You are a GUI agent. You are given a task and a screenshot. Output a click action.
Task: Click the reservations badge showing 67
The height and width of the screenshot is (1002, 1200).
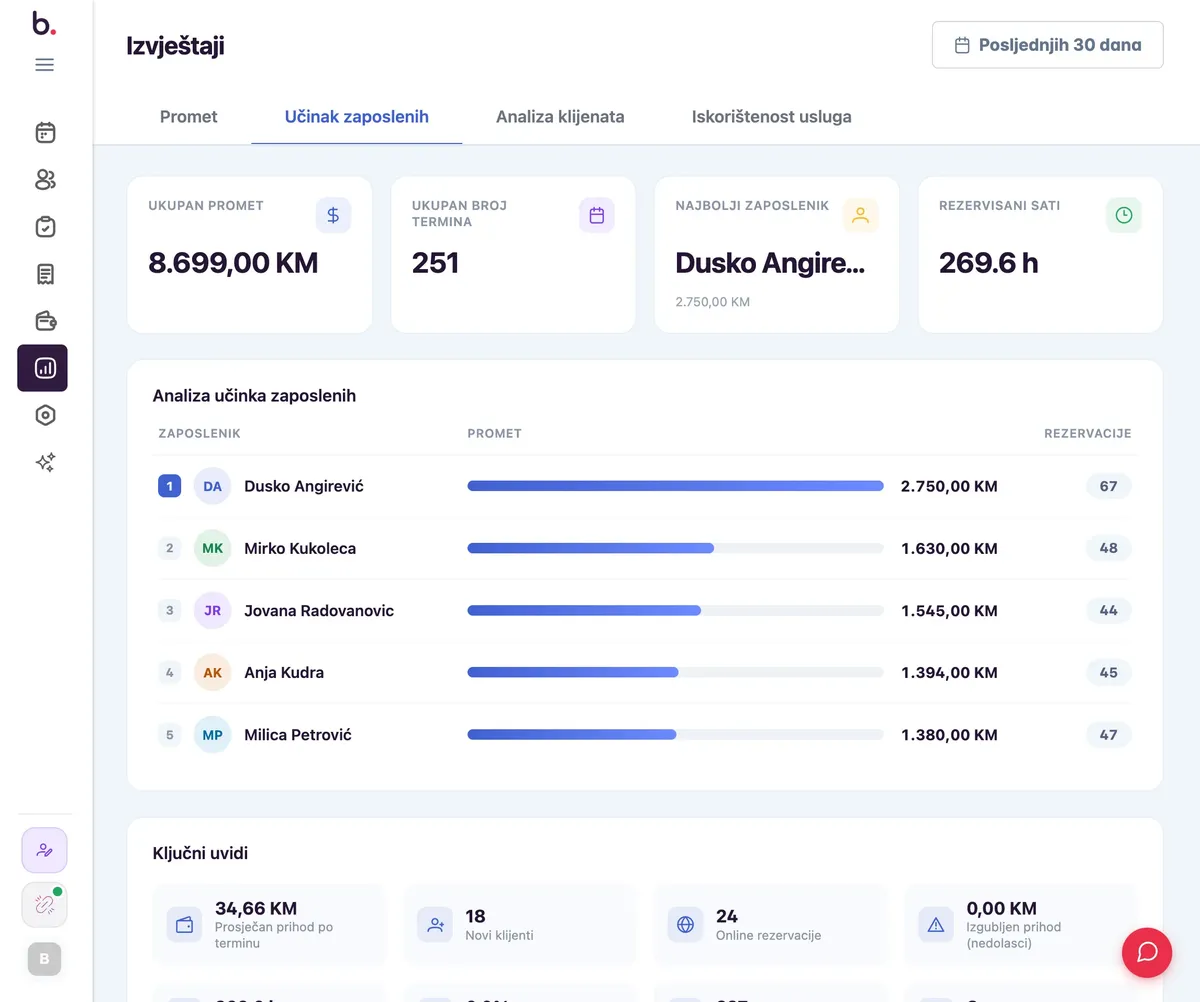point(1108,486)
